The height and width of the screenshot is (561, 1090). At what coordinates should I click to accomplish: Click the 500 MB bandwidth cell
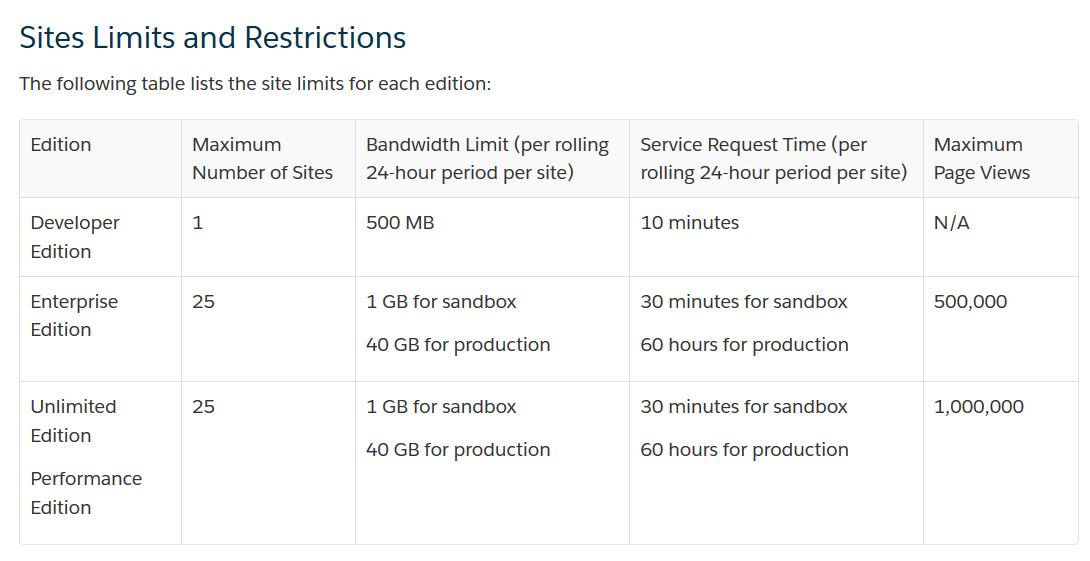pos(400,223)
